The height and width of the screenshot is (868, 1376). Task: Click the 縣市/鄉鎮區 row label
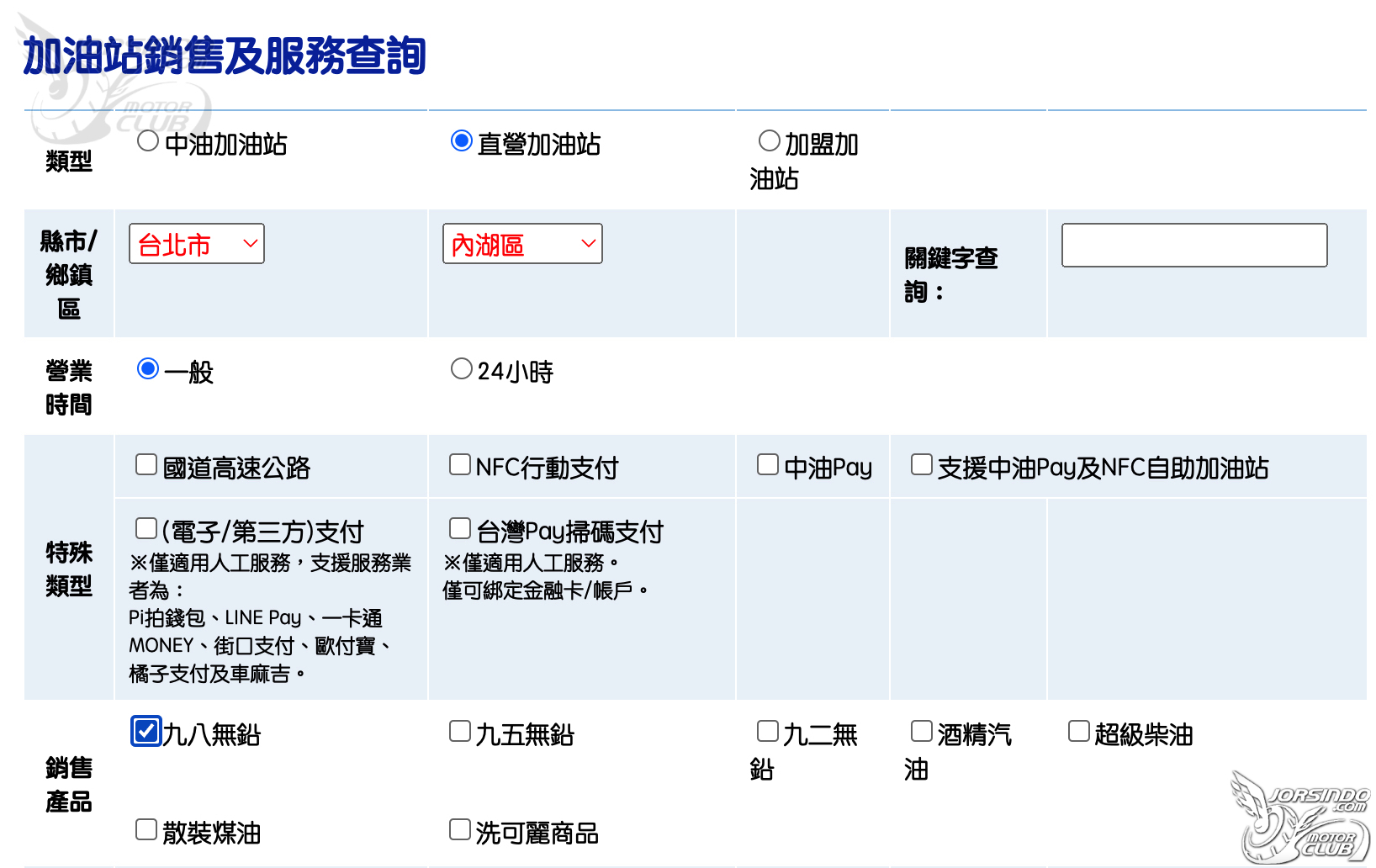click(69, 275)
